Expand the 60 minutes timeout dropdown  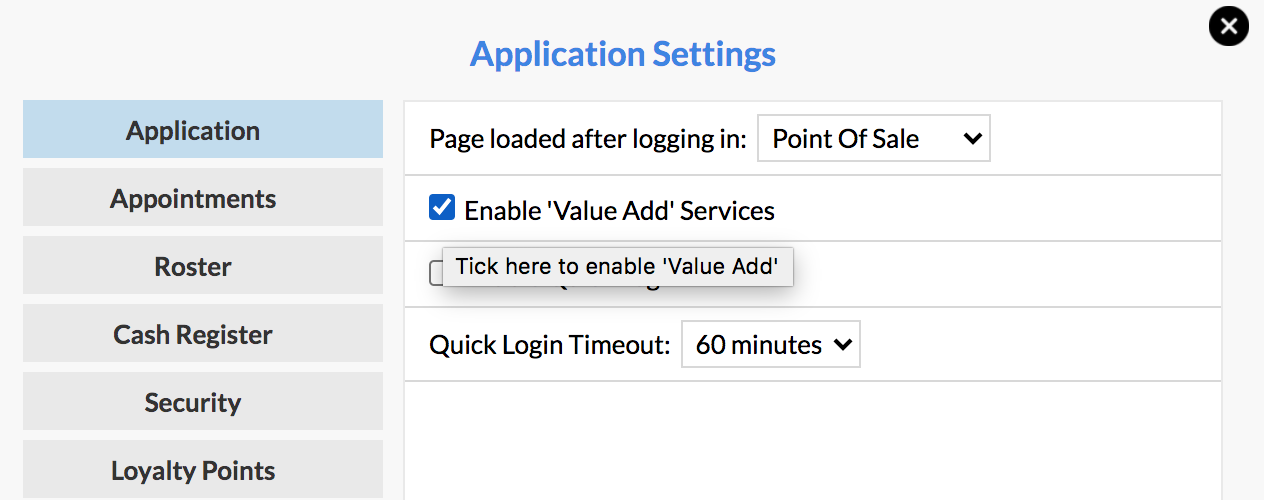pyautogui.click(x=770, y=344)
